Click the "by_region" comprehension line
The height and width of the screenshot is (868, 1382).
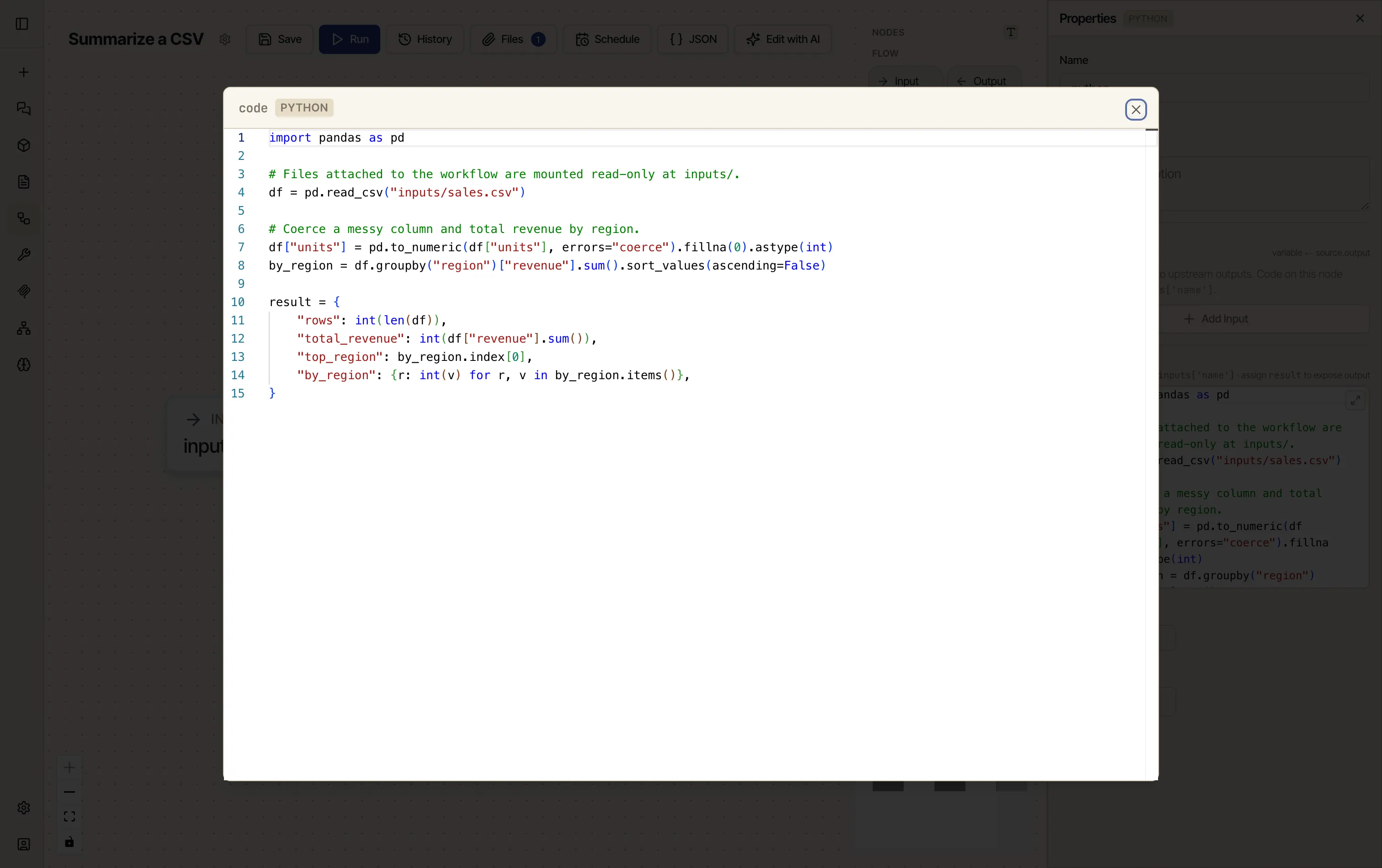tap(493, 375)
